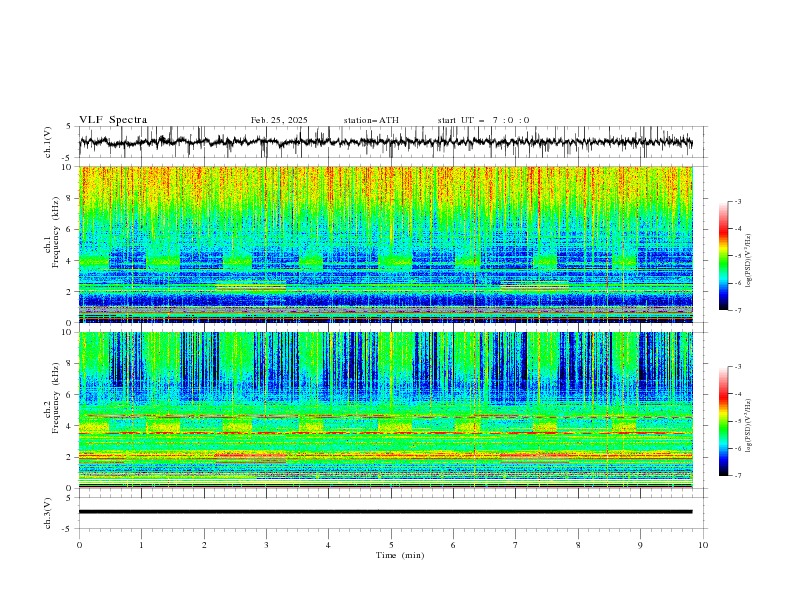Click the ch.1 voltage waveform trace

[x=385, y=142]
